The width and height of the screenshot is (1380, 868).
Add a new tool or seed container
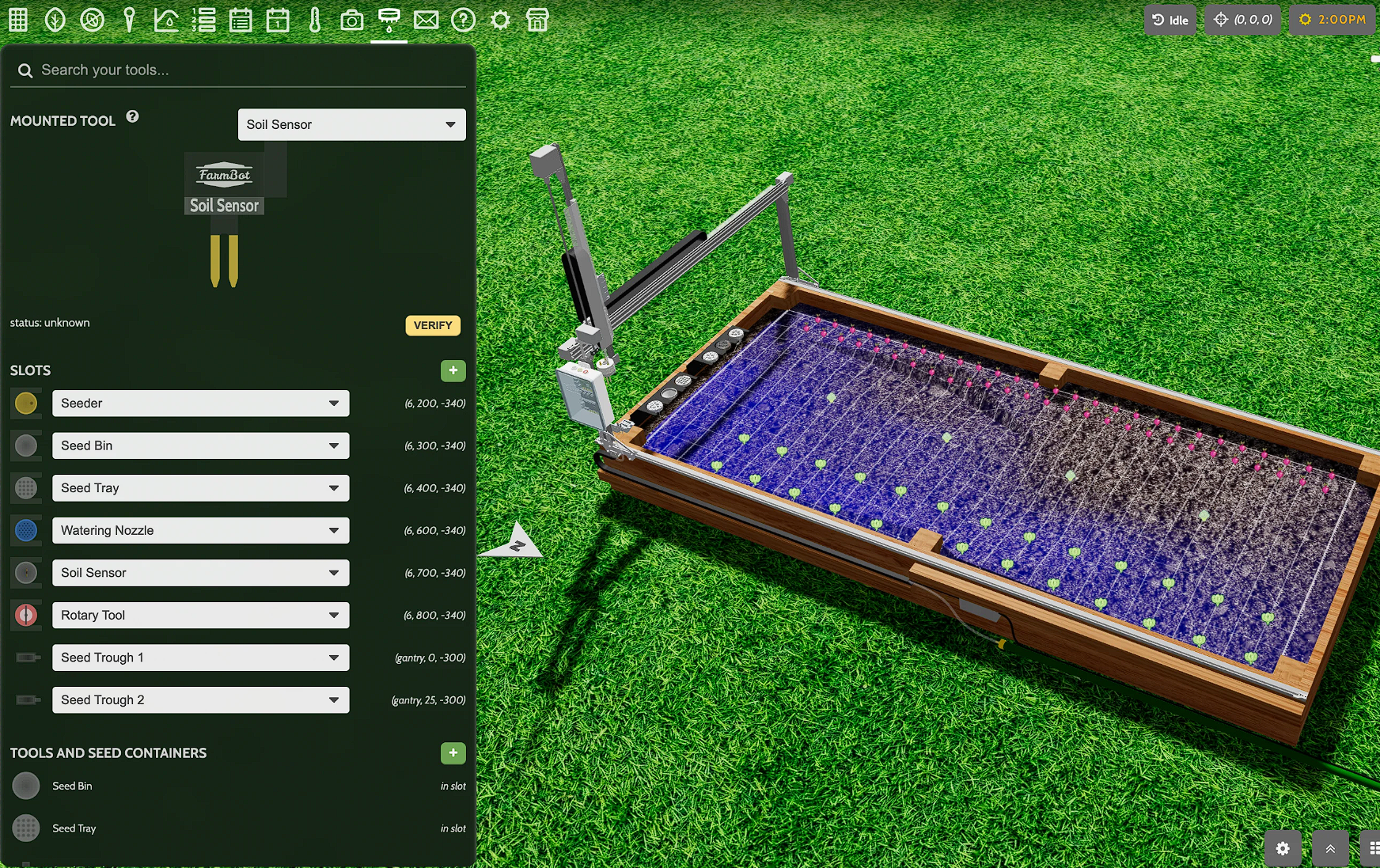tap(453, 752)
